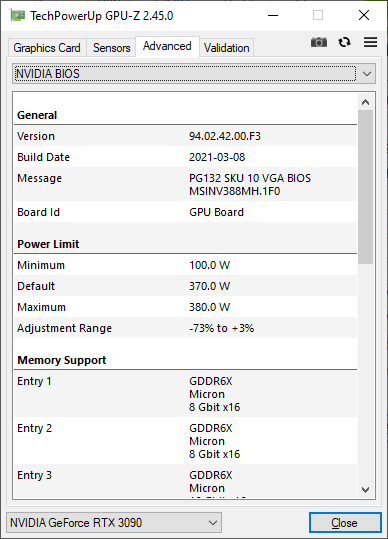Click the Entry 3 row label
Screen dimensions: 388x539
34,475
